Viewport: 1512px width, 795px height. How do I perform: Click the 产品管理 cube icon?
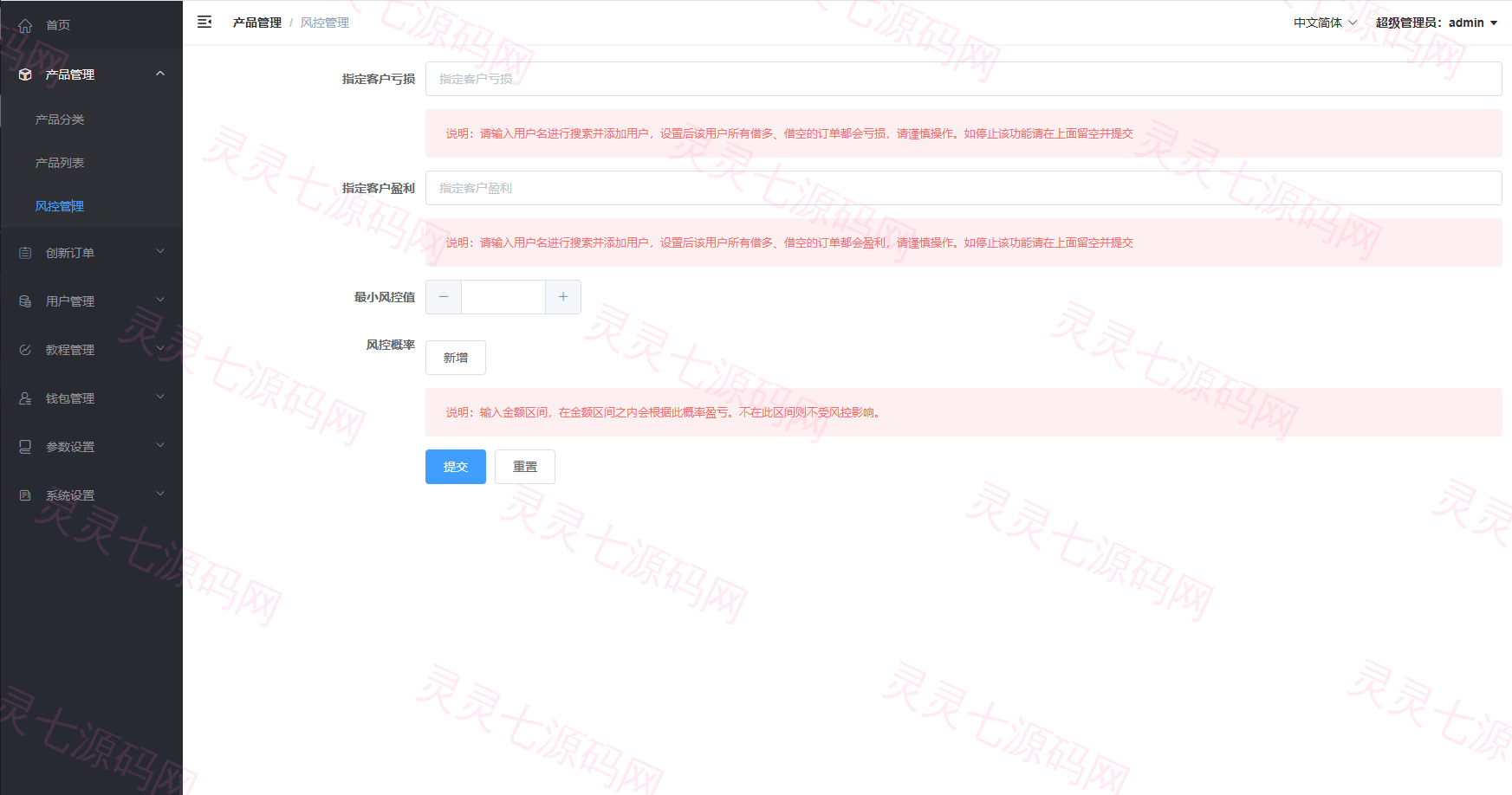[25, 74]
